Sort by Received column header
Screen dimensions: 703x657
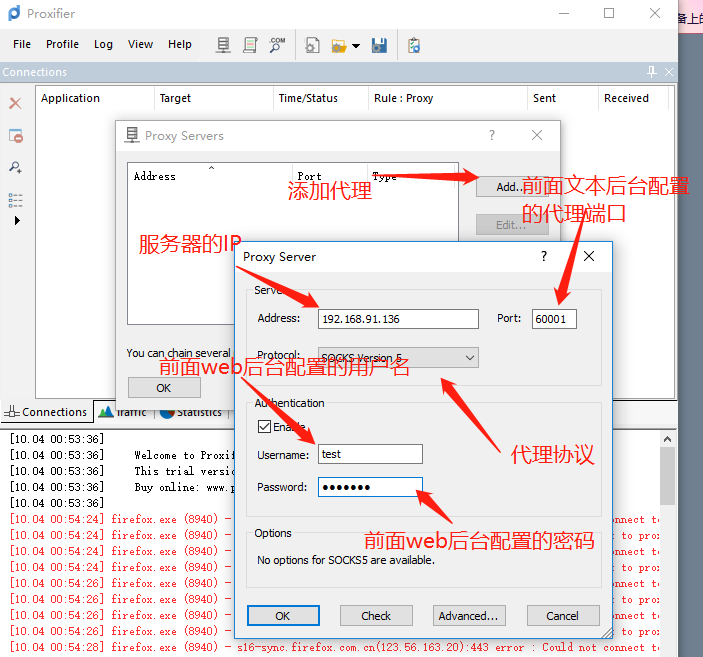633,98
